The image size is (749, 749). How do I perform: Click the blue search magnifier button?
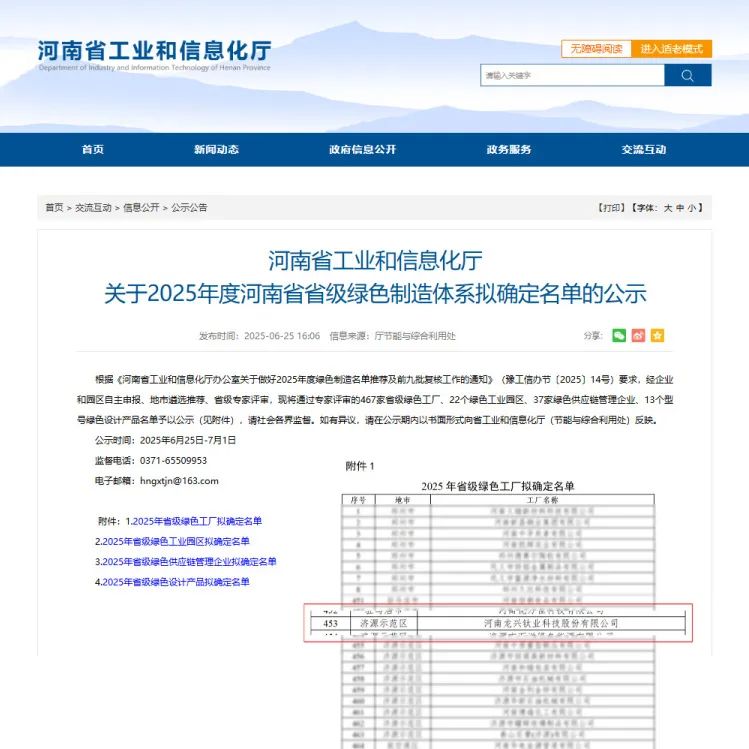click(x=687, y=75)
